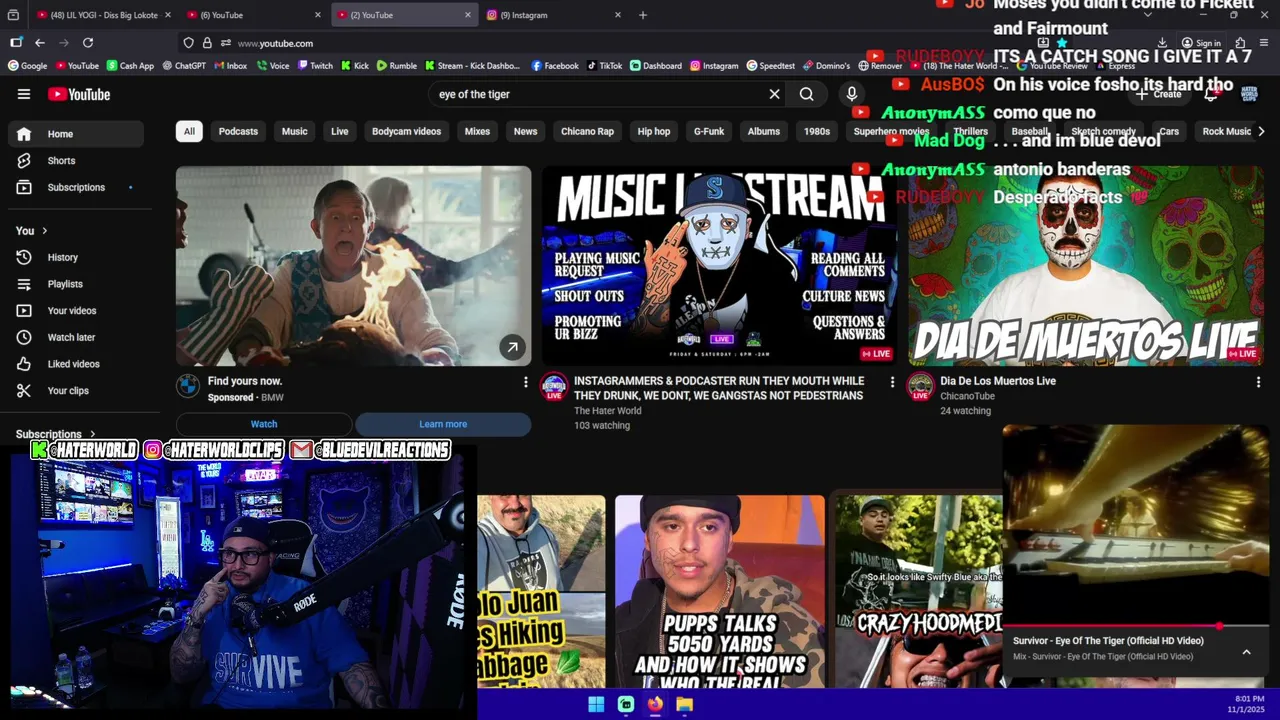Open Subscriptions in the sidebar

click(x=76, y=187)
